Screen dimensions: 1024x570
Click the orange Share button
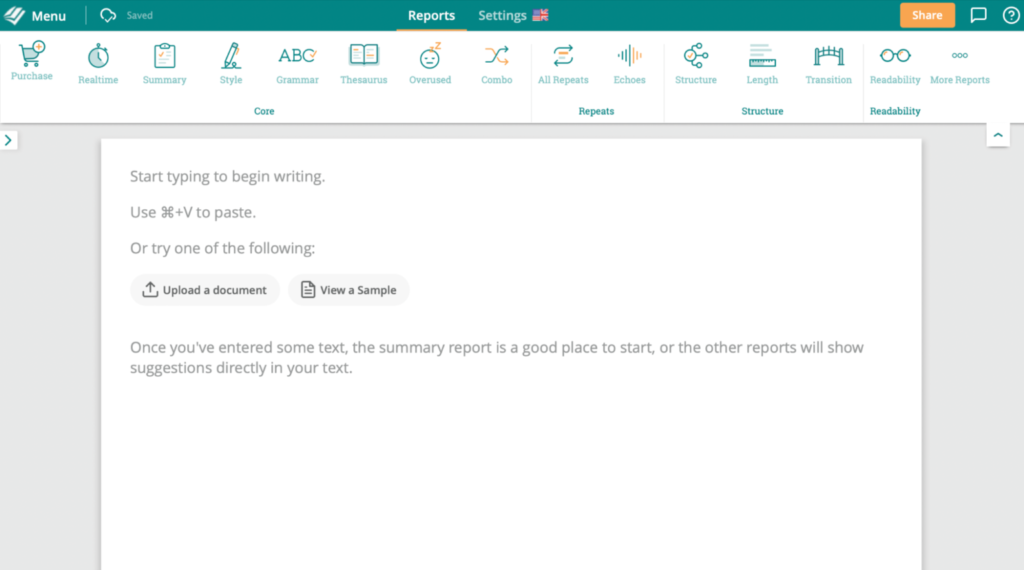[926, 16]
